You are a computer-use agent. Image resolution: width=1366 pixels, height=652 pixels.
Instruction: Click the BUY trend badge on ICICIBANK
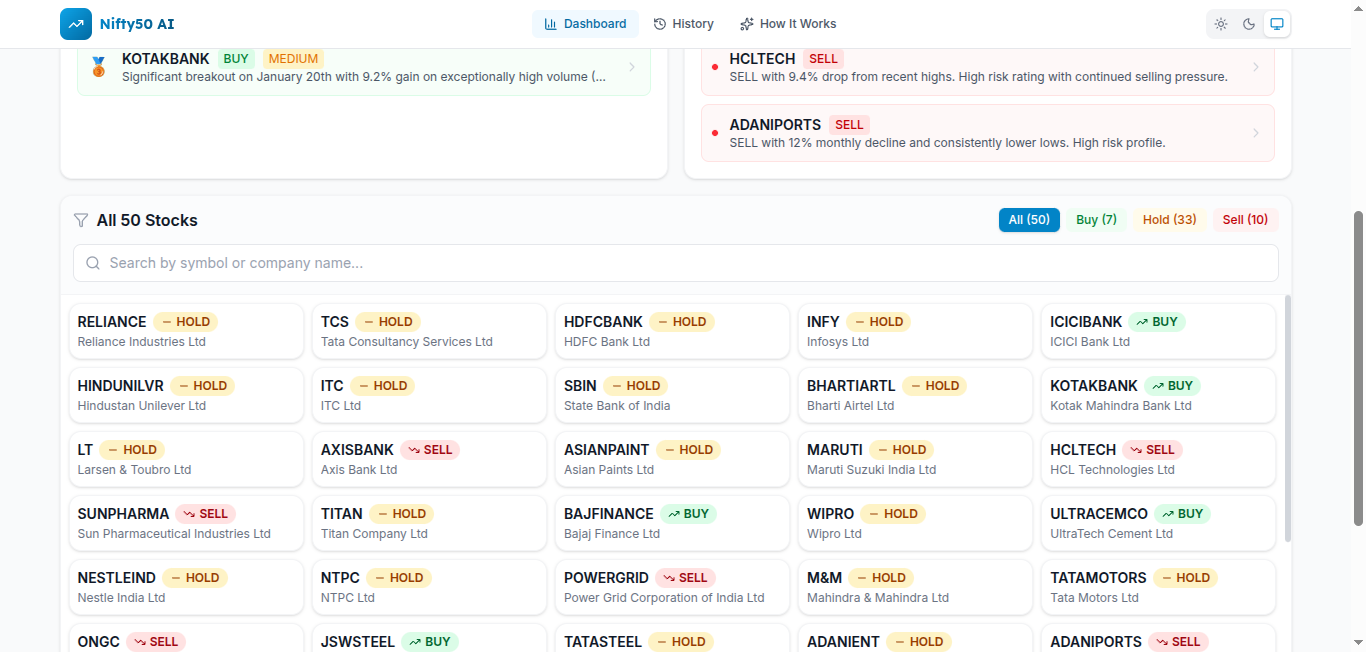1156,322
